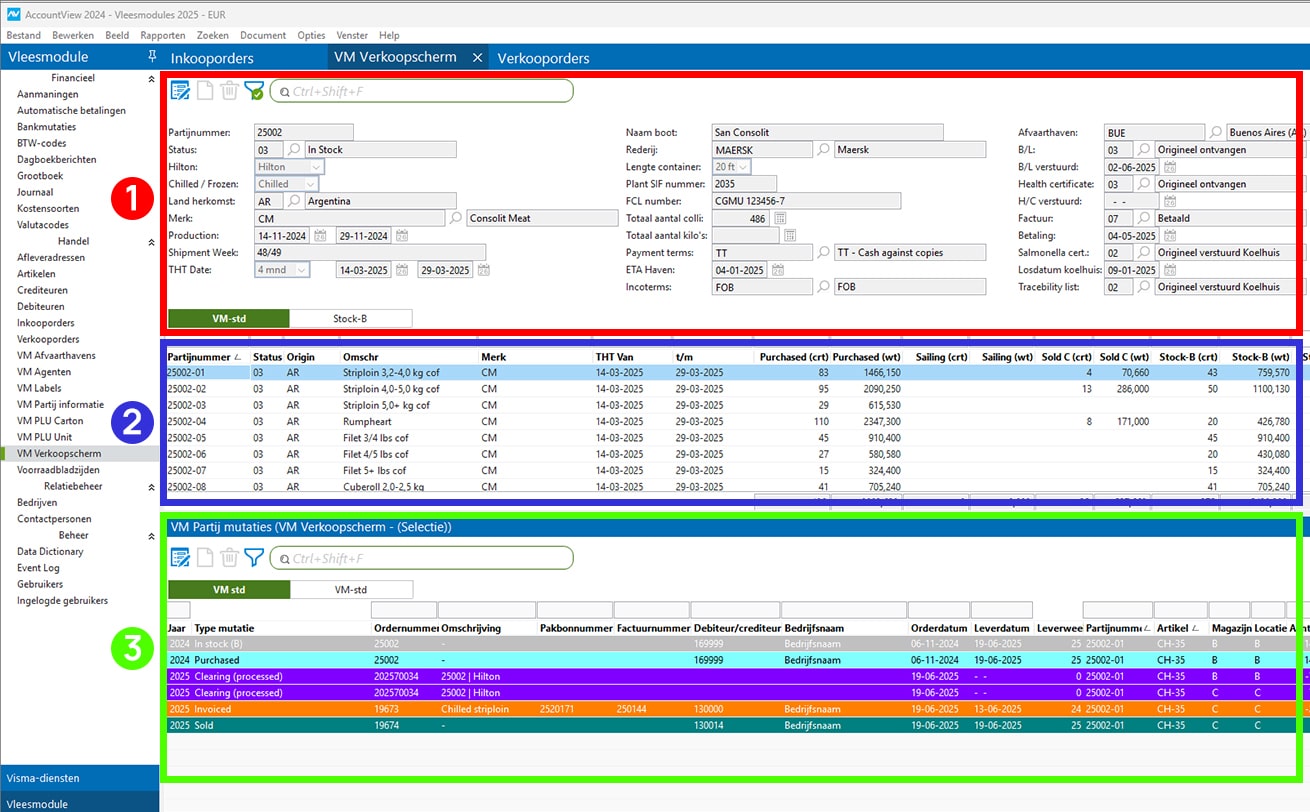Switch to Stock-B view toggle
The width and height of the screenshot is (1310, 812).
[x=350, y=319]
